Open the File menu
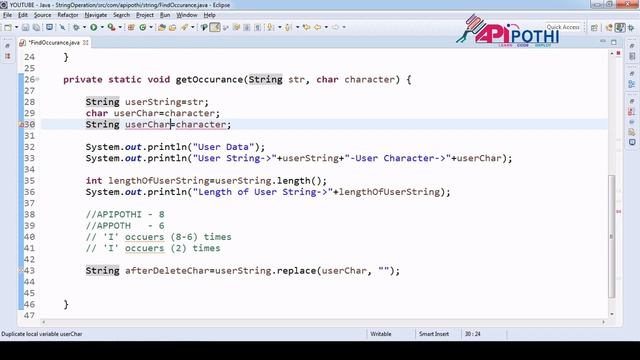 7,15
